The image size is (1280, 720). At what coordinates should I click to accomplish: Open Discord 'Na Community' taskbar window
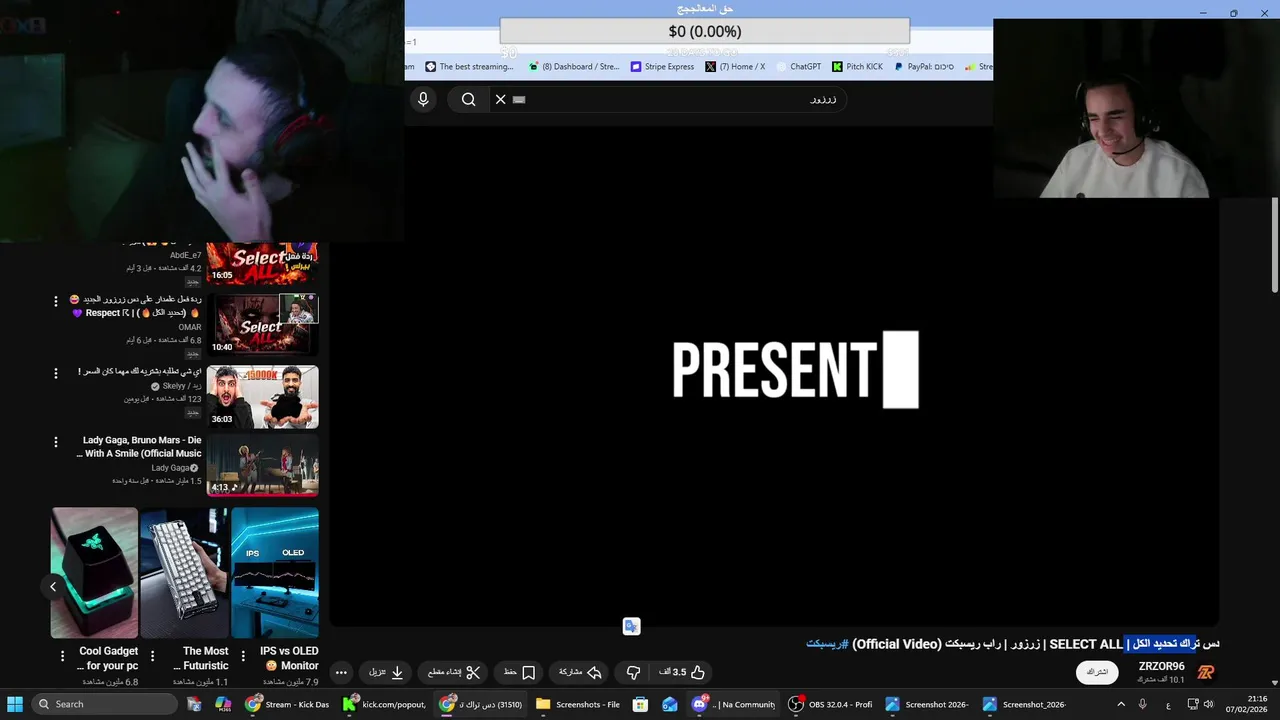735,704
